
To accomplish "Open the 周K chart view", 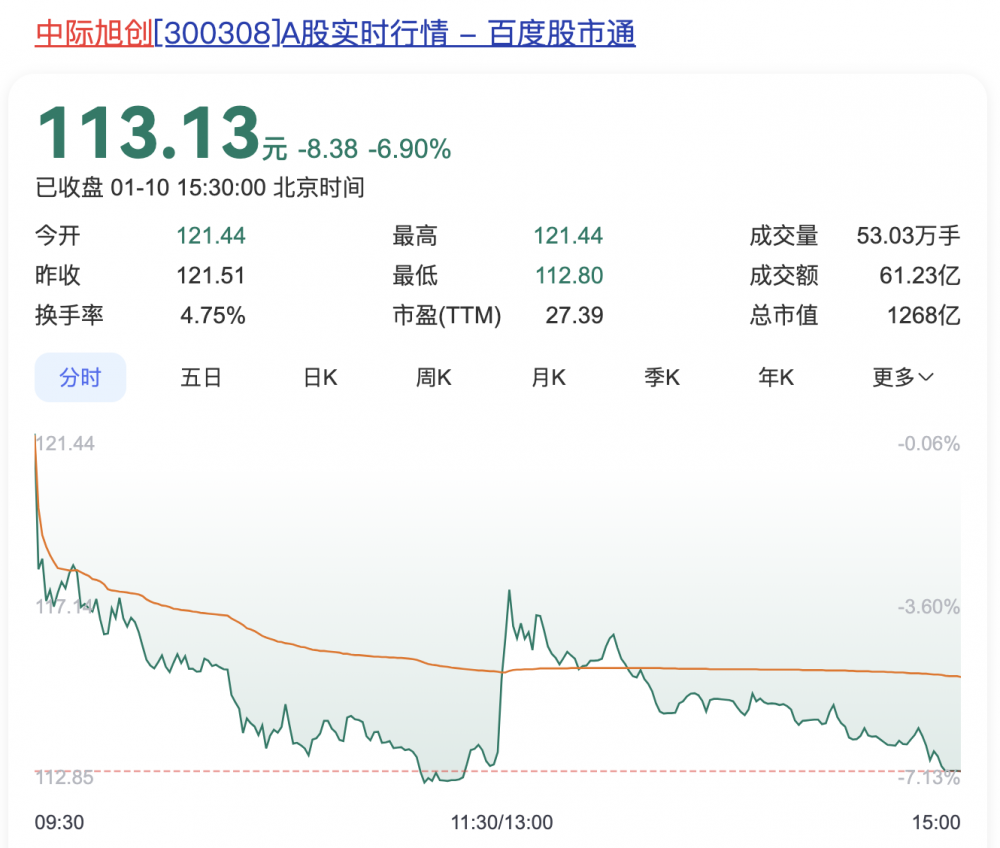I will [x=434, y=377].
